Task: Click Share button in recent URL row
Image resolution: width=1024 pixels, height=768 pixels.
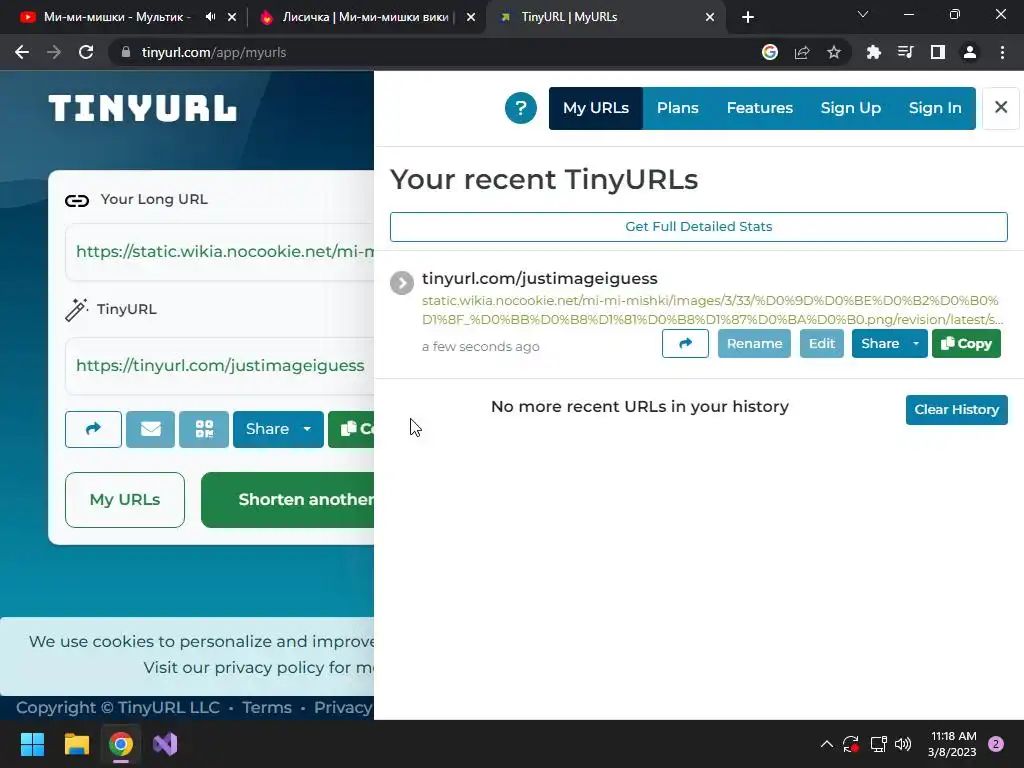Action: (880, 344)
